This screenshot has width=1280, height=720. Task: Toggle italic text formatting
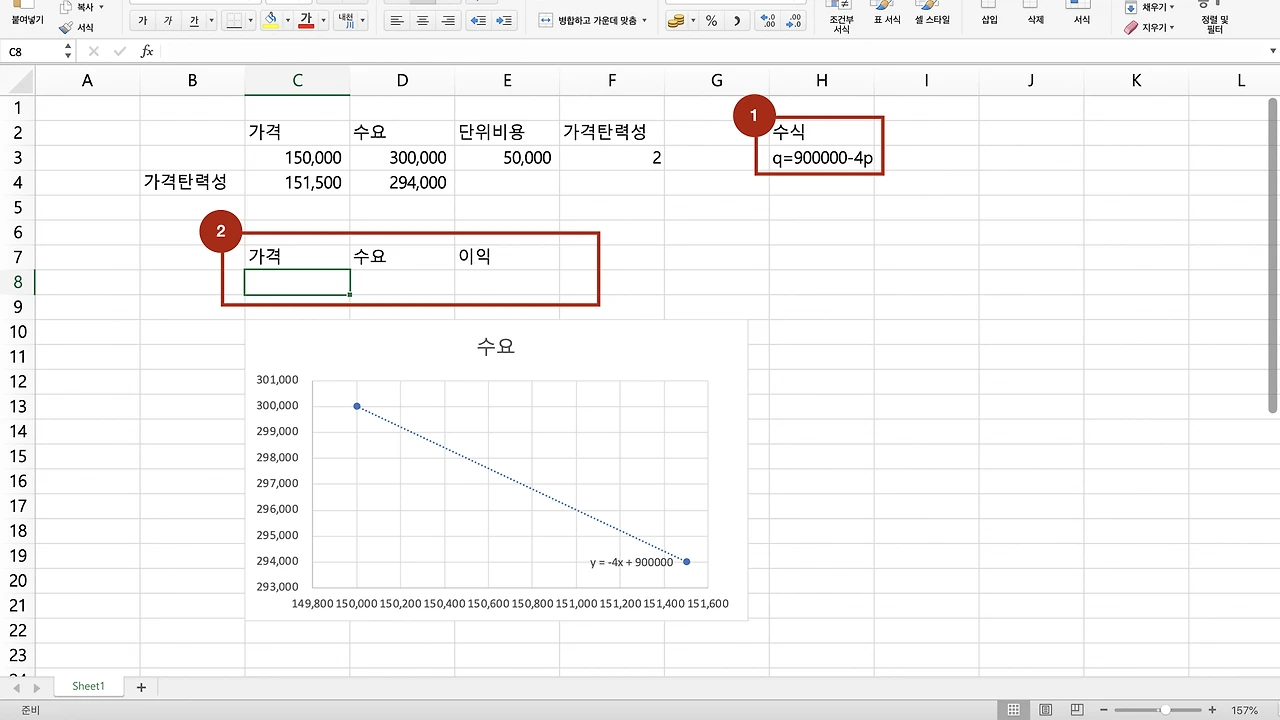168,21
